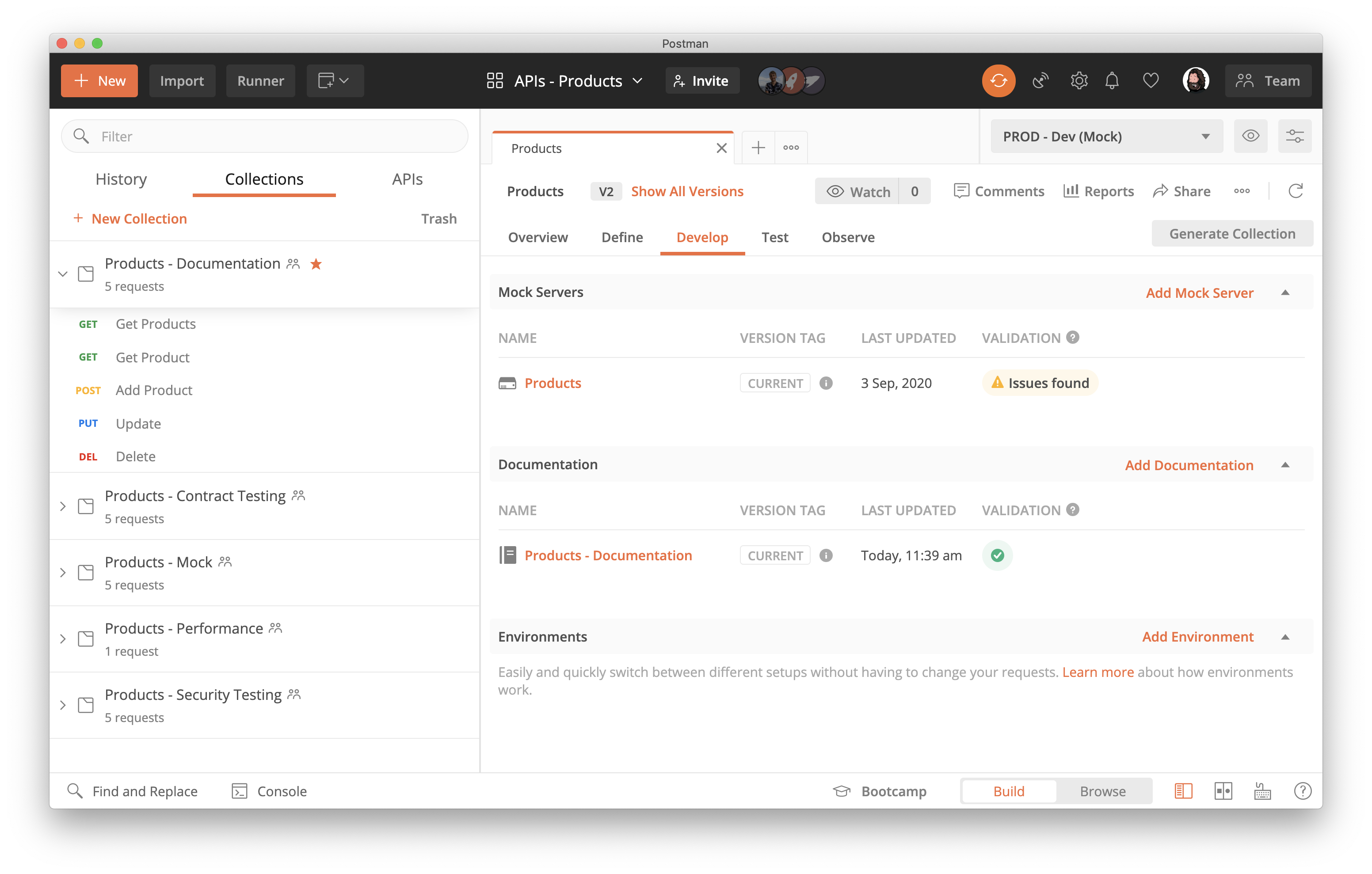Click the Import button
The height and width of the screenshot is (874, 1372).
[x=182, y=80]
